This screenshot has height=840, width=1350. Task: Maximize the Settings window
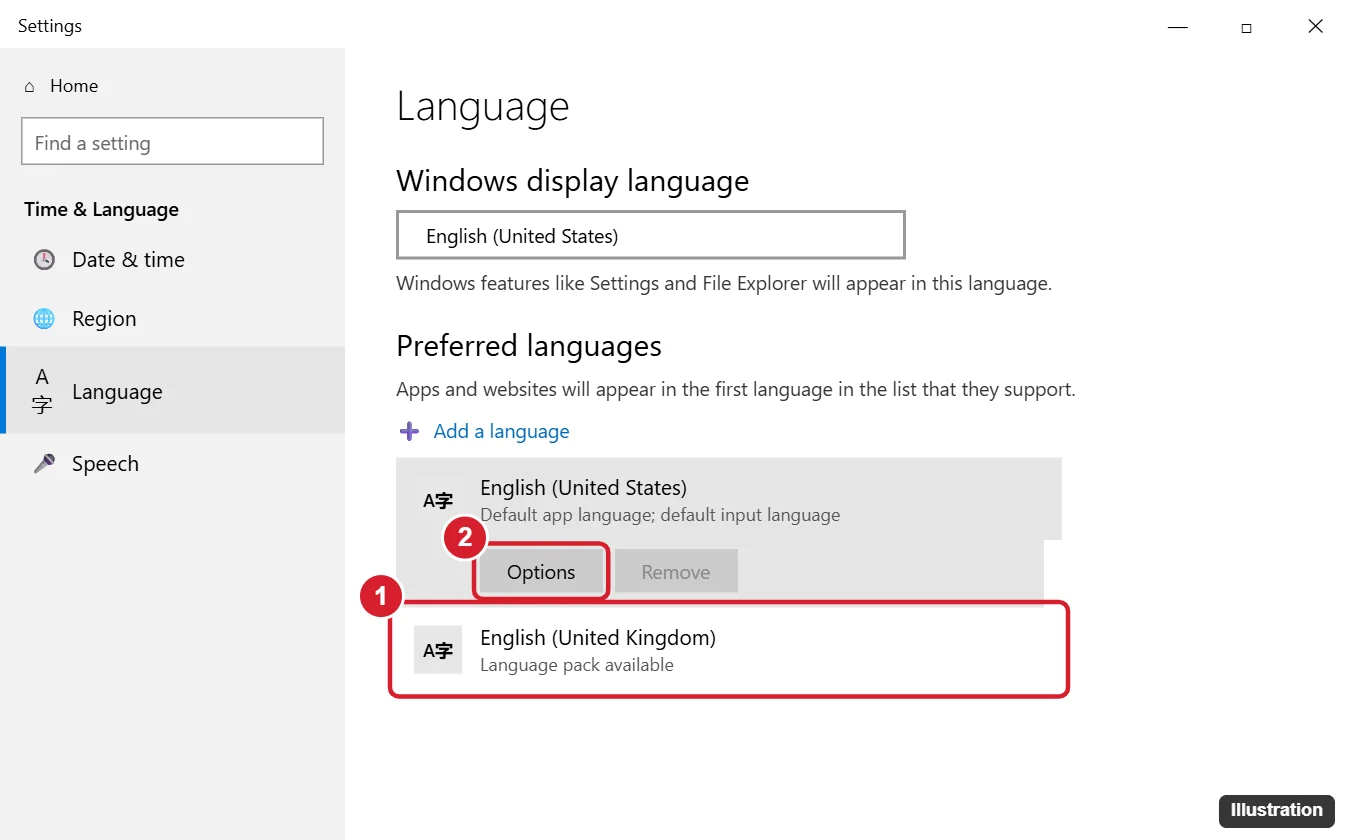[1246, 28]
